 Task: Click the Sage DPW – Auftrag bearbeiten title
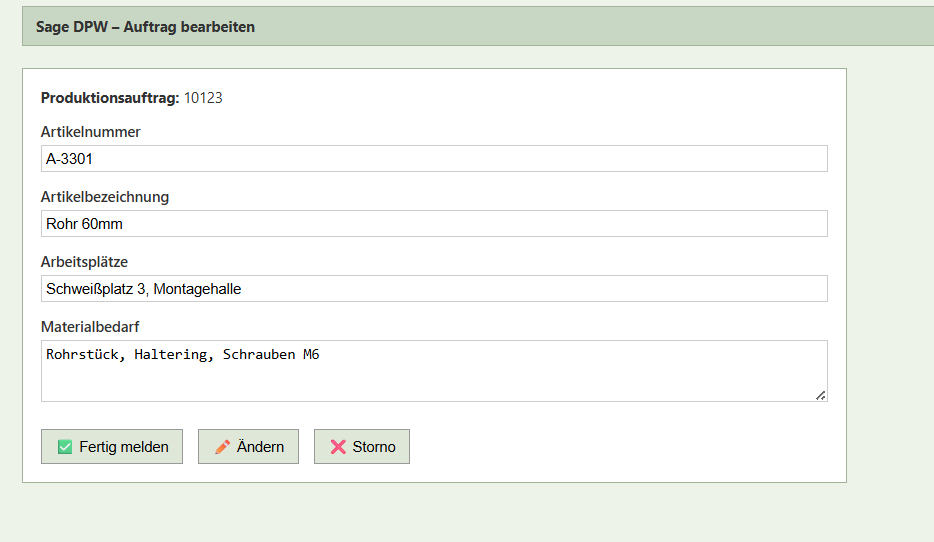point(145,27)
